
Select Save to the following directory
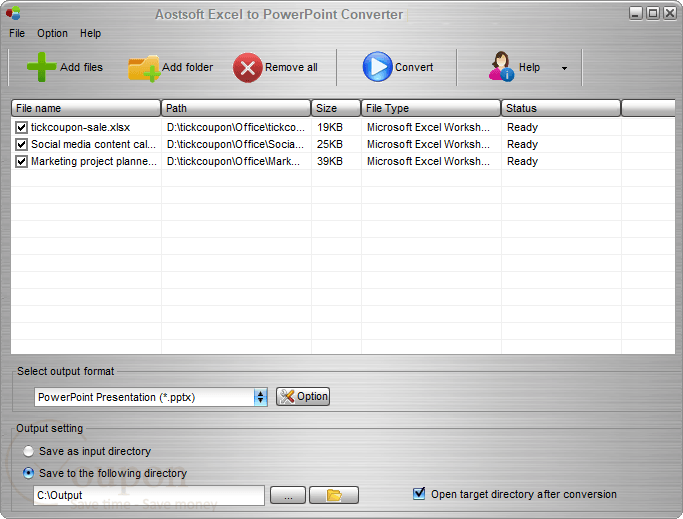[x=28, y=473]
